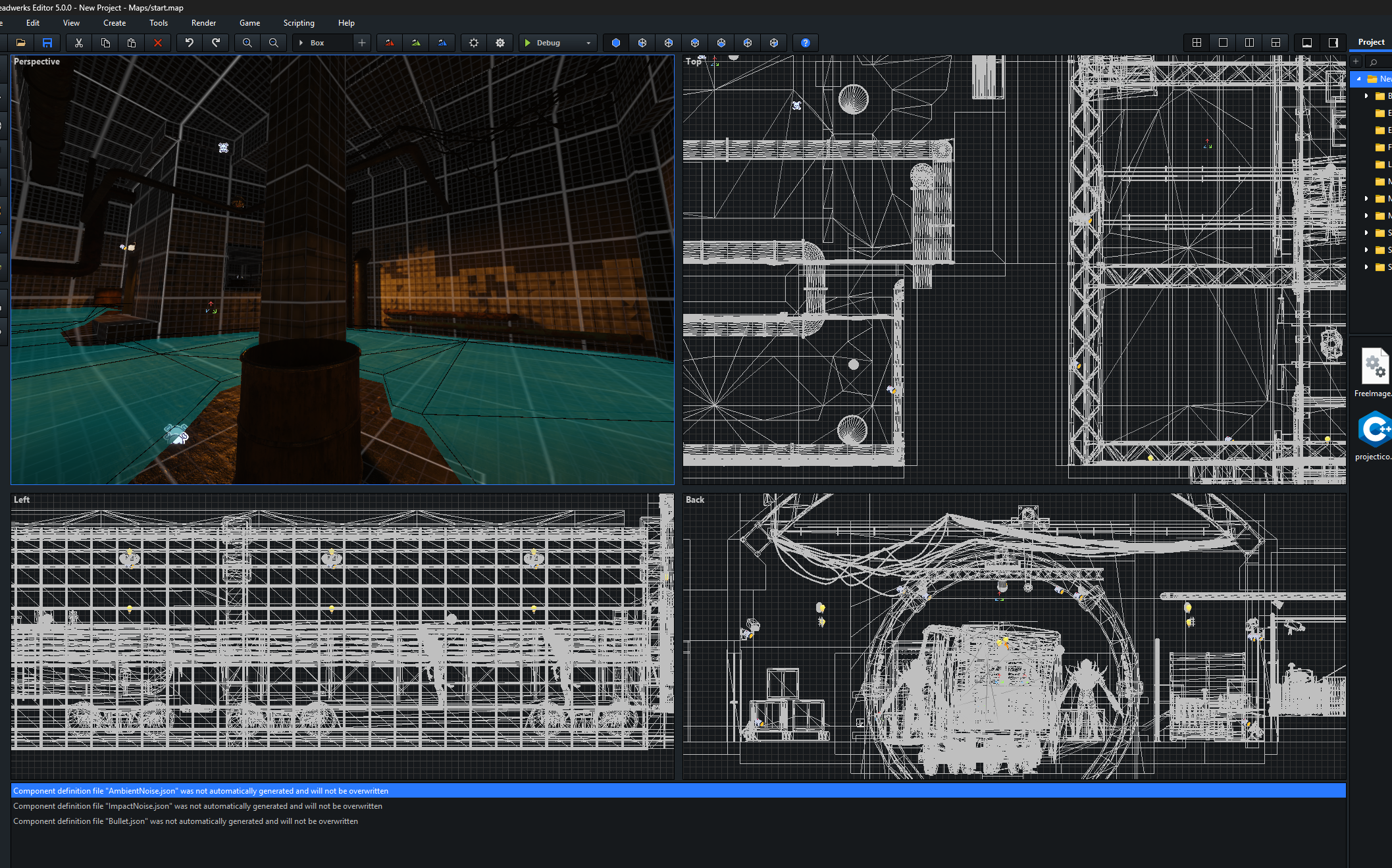Screen dimensions: 1392x868
Task: Click the red X delete icon
Action: [x=158, y=43]
